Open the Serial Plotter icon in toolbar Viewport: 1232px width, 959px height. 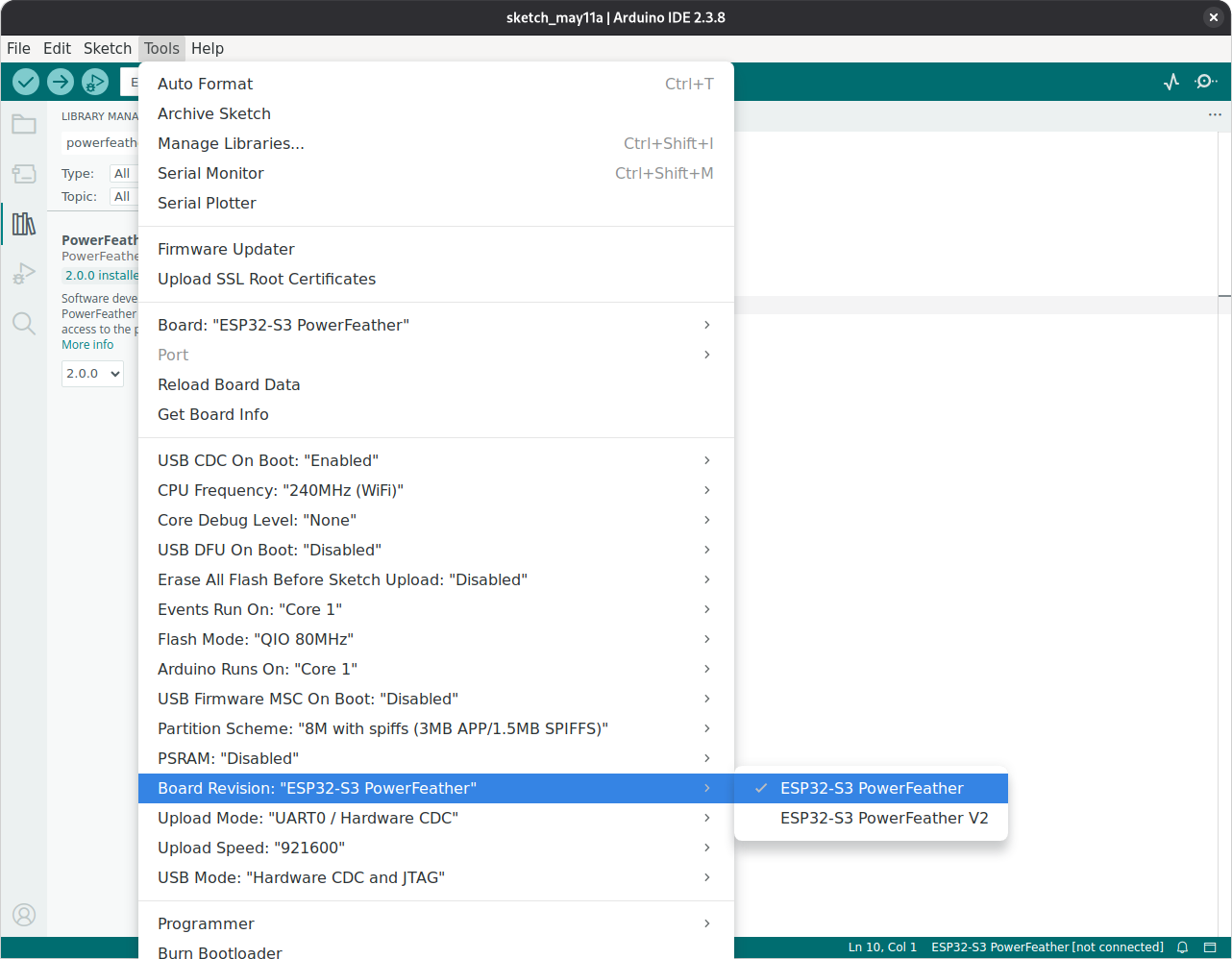[1171, 82]
